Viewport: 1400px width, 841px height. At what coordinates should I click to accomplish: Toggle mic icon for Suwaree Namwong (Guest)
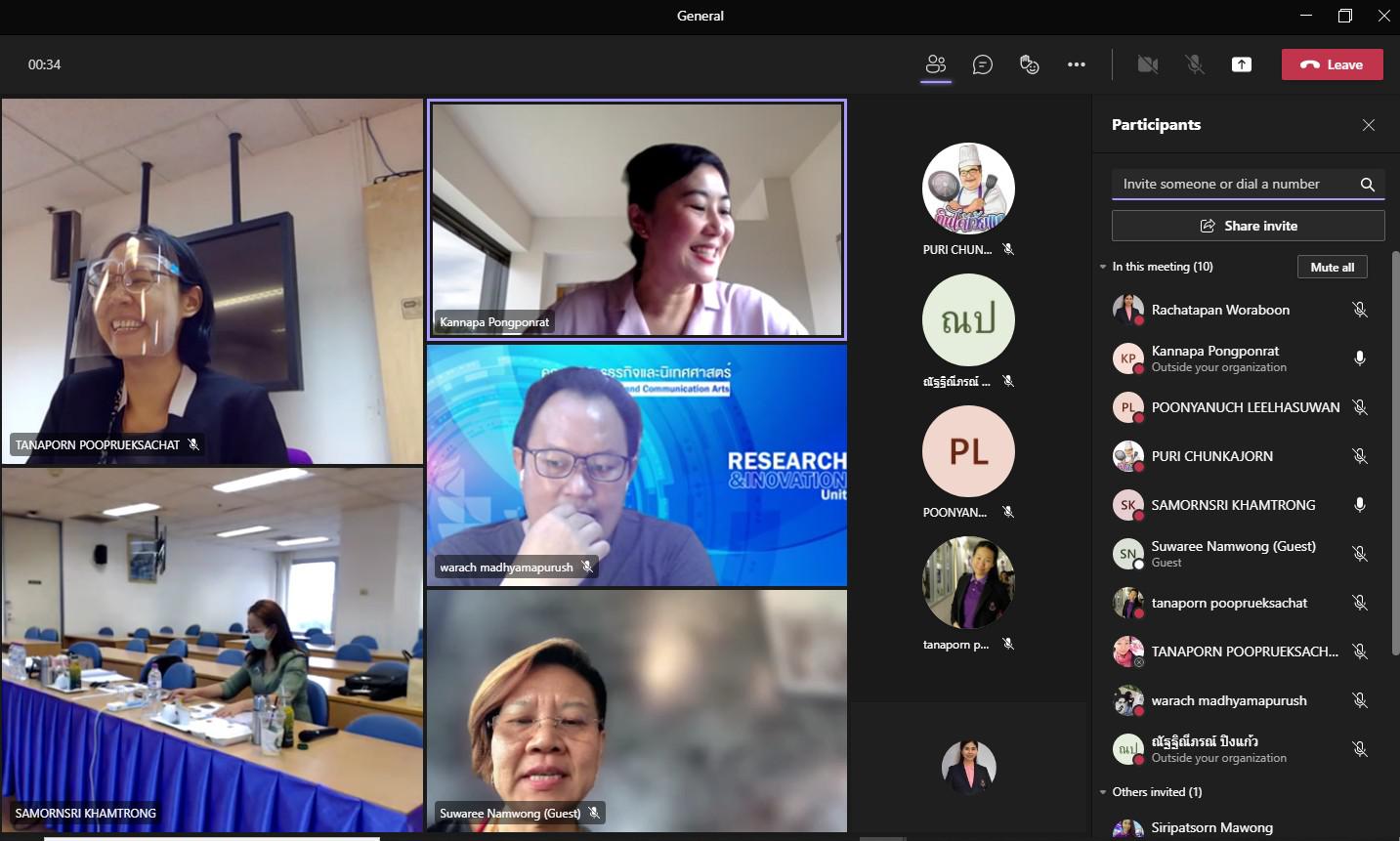coord(1359,554)
